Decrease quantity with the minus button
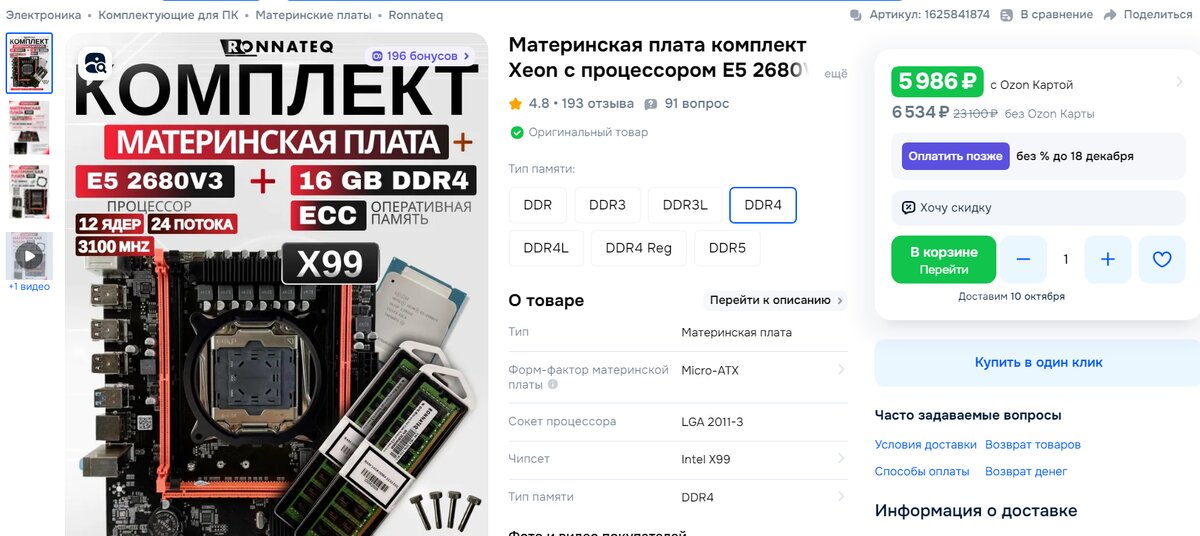 coord(1023,259)
